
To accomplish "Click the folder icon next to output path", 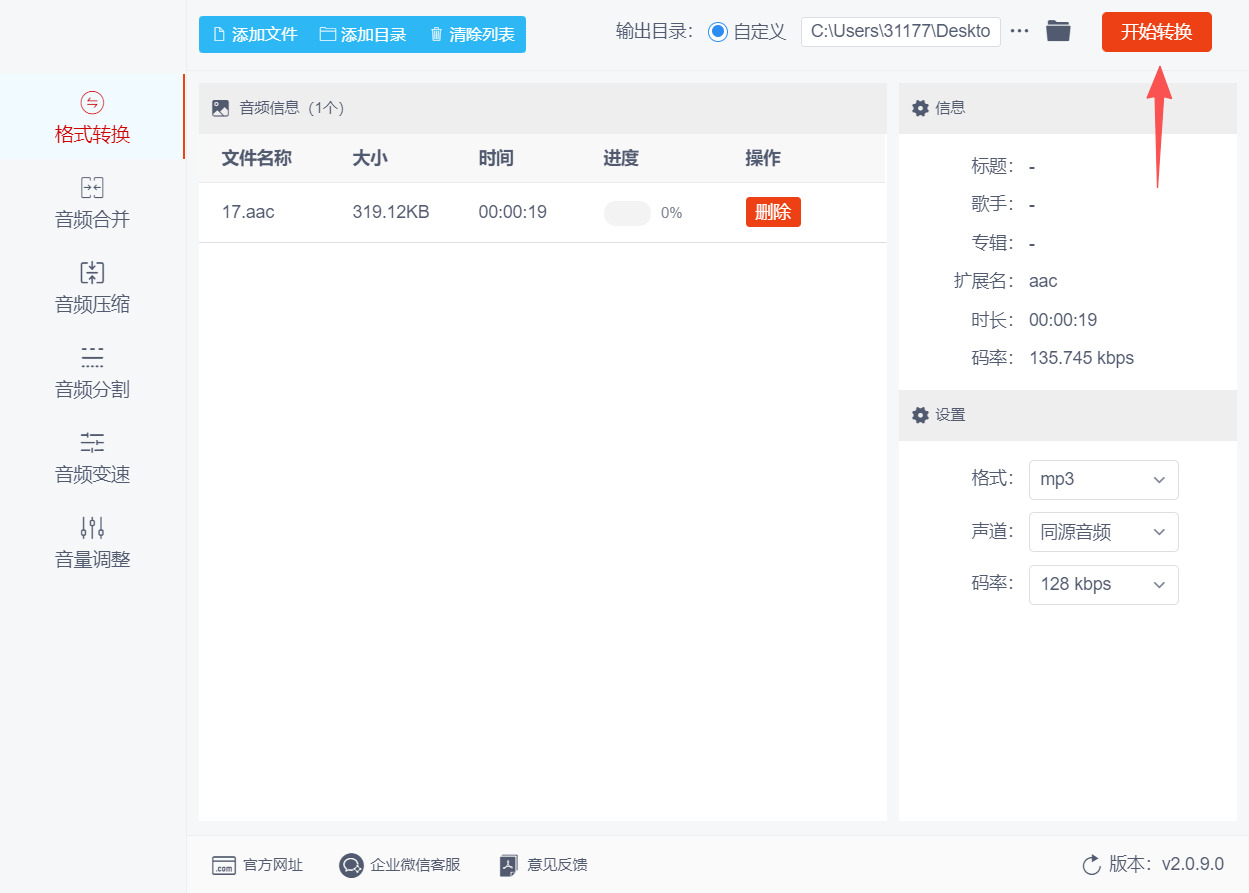I will click(1059, 31).
